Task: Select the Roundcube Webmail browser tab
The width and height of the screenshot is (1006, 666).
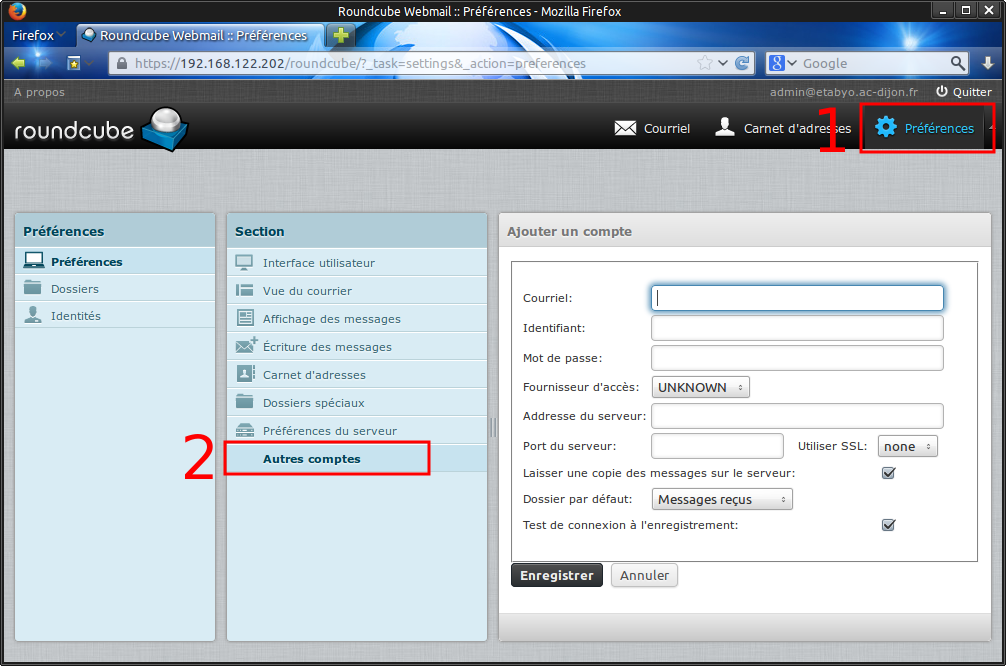Action: (201, 35)
